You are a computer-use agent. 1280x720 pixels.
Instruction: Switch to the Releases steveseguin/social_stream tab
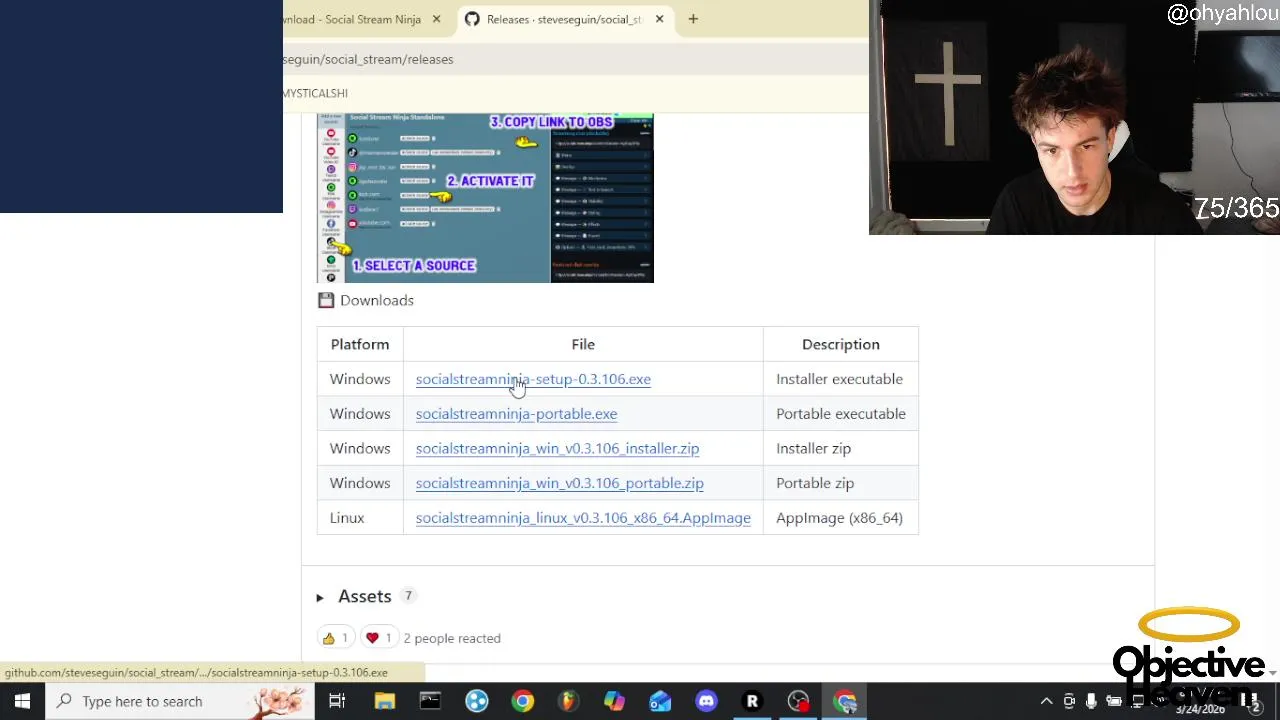(565, 19)
